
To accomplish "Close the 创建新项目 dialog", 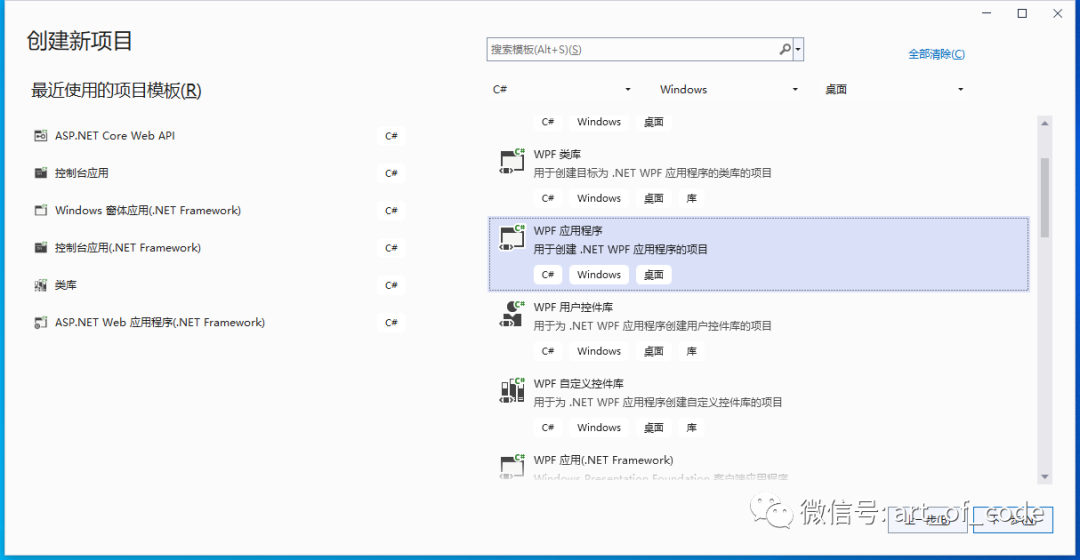I will point(1058,14).
